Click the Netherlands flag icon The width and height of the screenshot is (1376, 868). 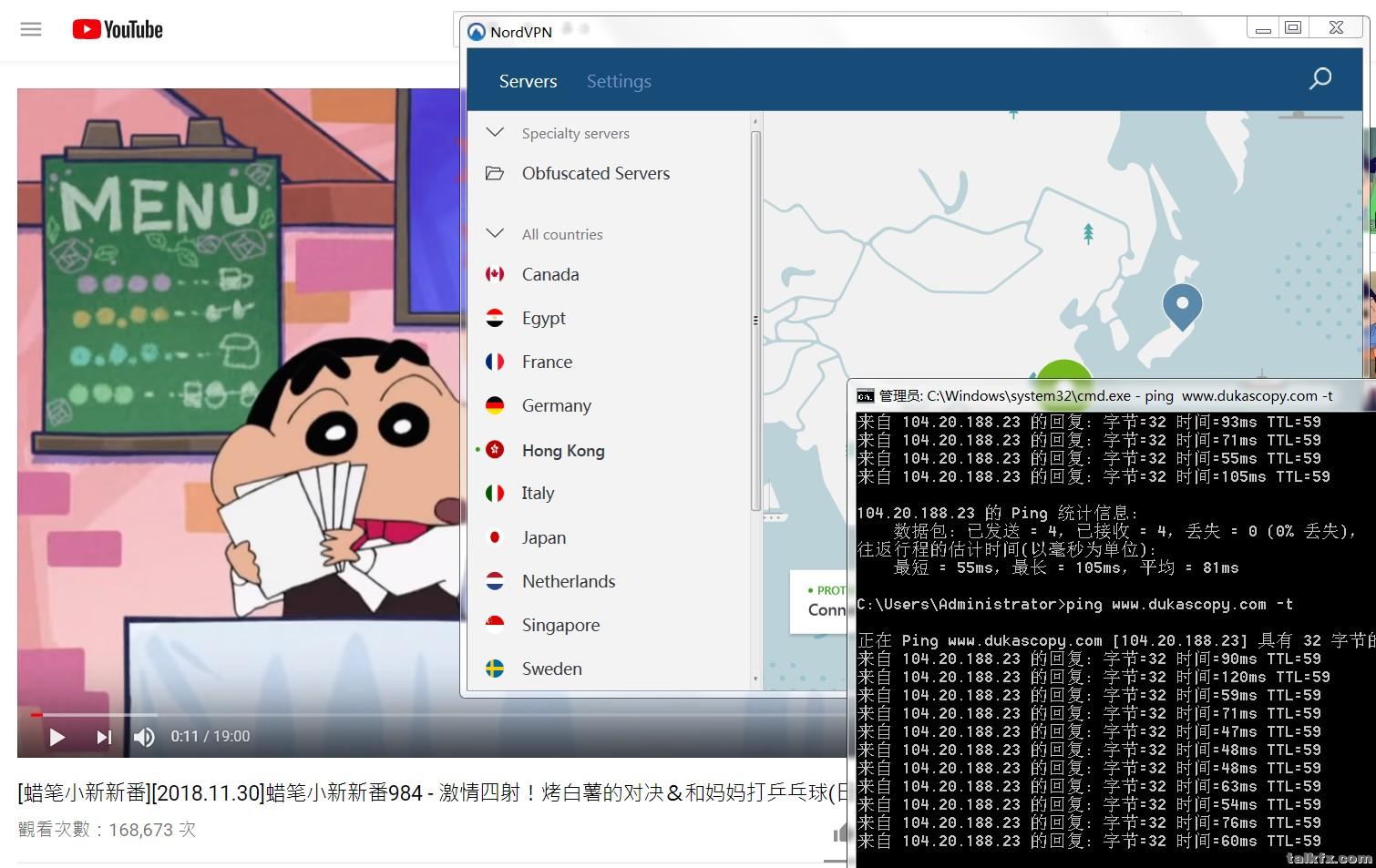495,581
